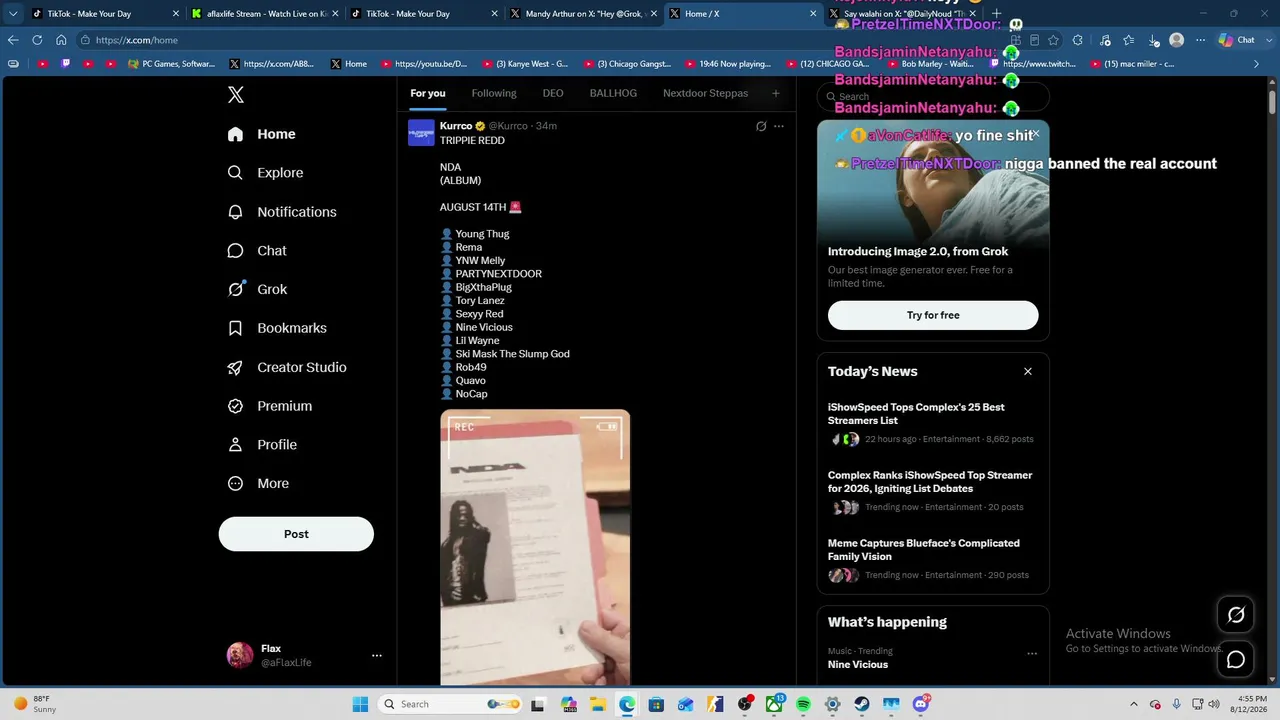Open the 19:46 Now playing bookmark
Viewport: 1280px width, 720px height.
pyautogui.click(x=727, y=64)
